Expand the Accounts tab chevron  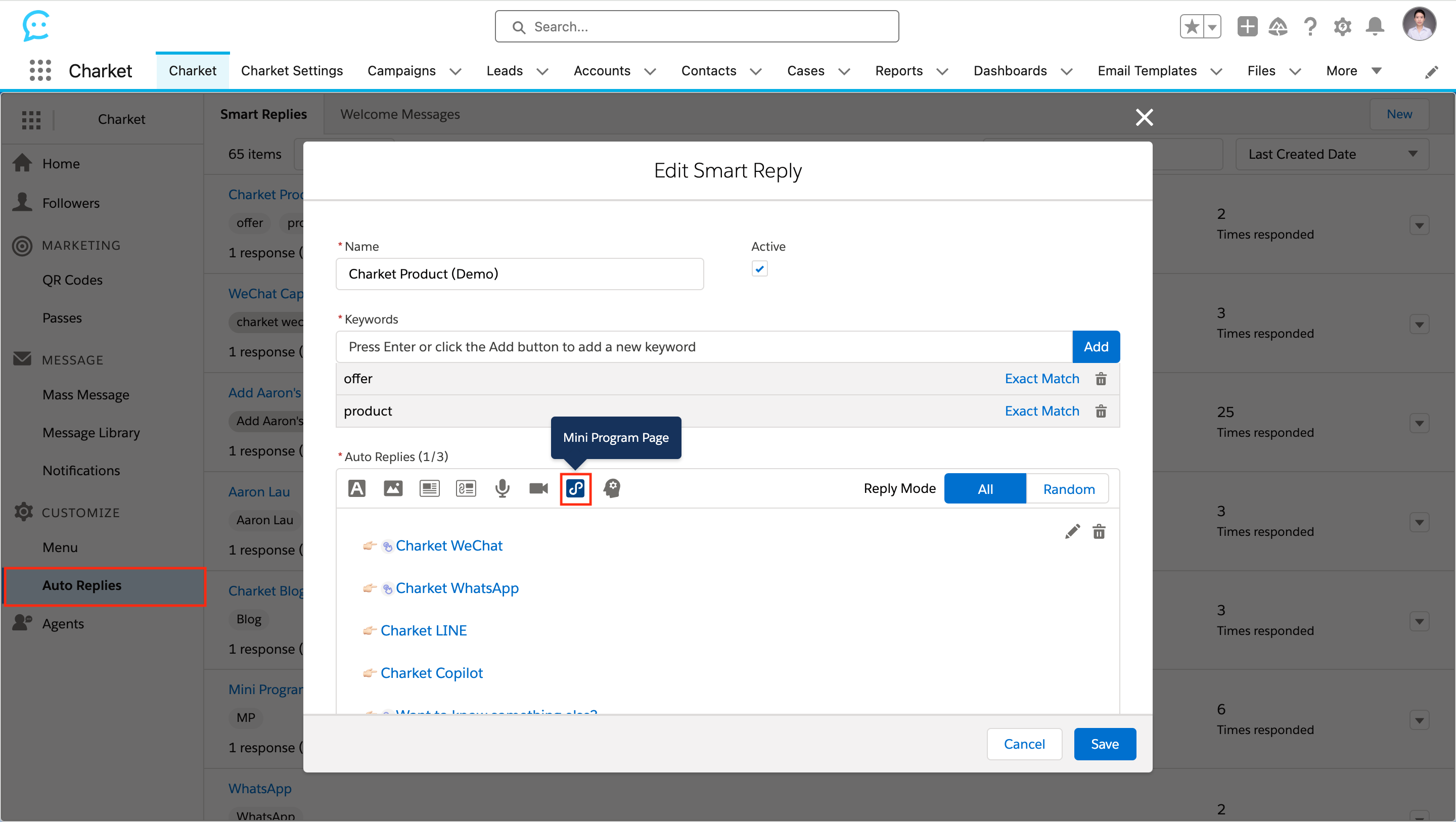point(650,71)
